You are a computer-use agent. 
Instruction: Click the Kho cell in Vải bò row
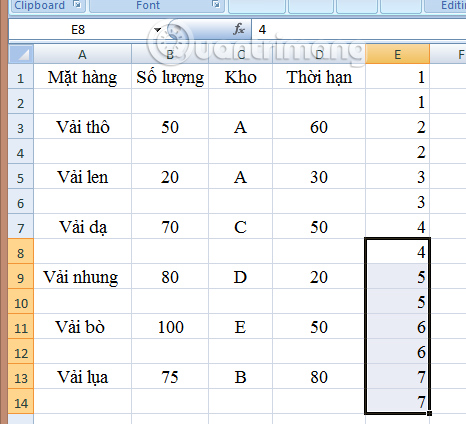[241, 326]
